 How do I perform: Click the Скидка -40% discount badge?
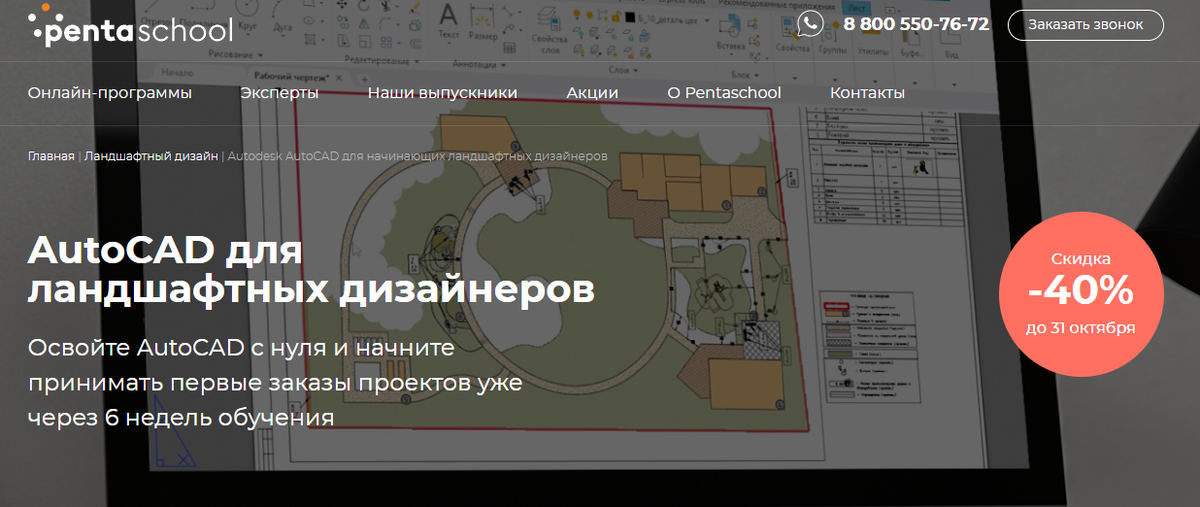pyautogui.click(x=1081, y=293)
